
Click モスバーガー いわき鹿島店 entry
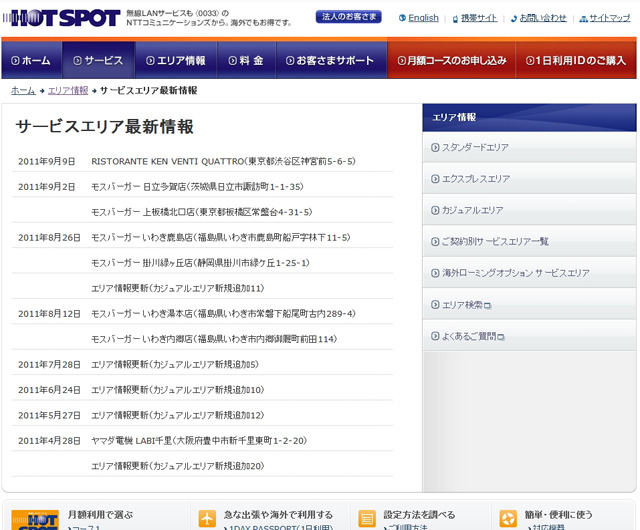coord(221,237)
